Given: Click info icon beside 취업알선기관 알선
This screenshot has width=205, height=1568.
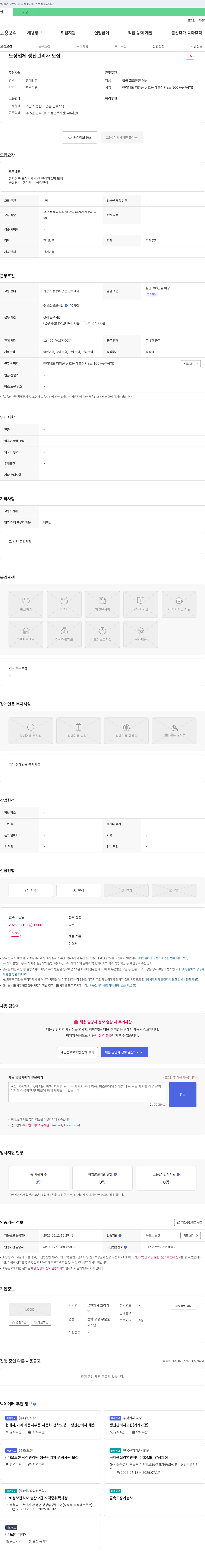Looking at the screenshot, I should click(x=115, y=1174).
